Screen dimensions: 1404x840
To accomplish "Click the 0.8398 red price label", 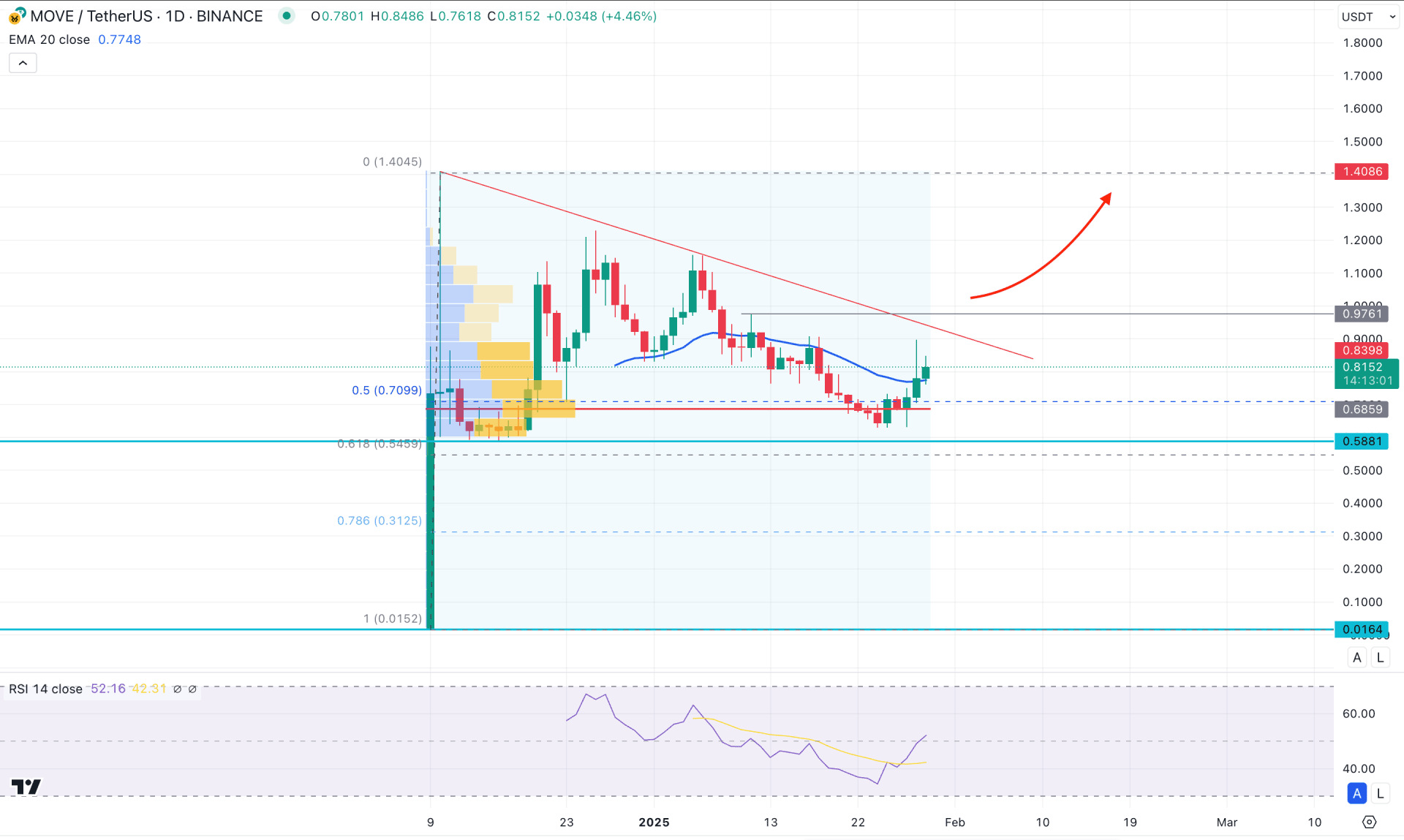I will click(x=1362, y=350).
